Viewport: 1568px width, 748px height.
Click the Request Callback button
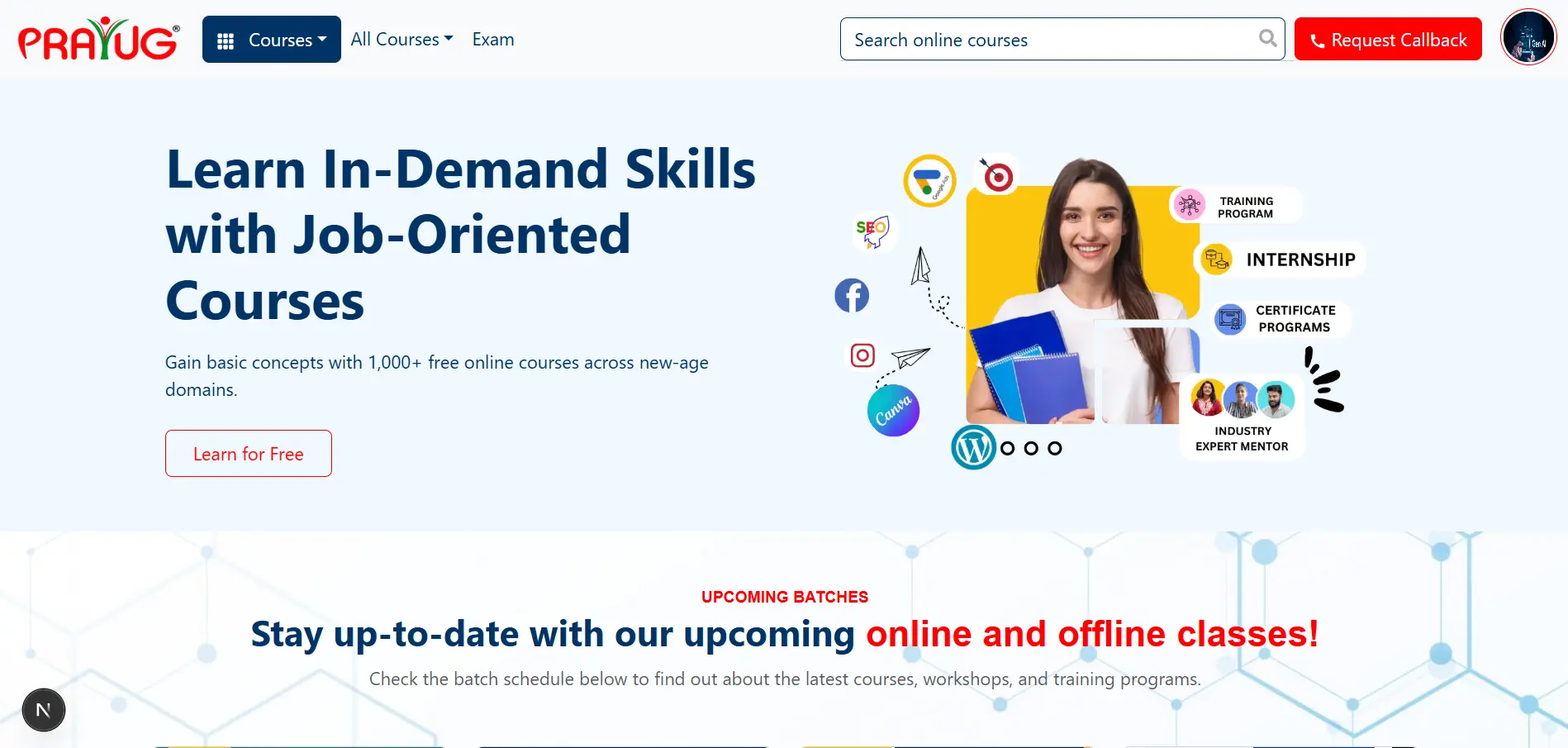coord(1387,39)
